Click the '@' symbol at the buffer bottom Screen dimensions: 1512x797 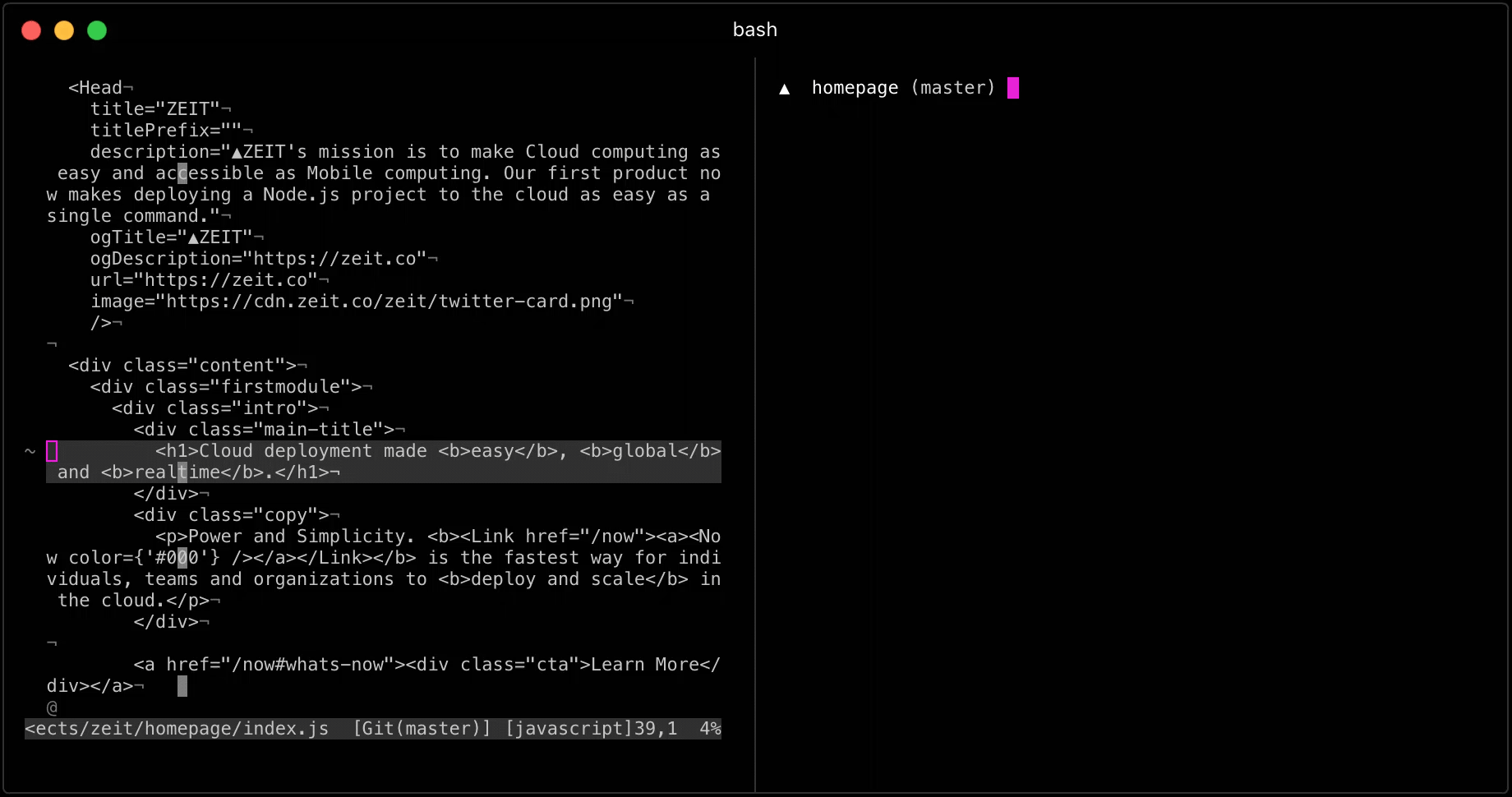click(52, 707)
